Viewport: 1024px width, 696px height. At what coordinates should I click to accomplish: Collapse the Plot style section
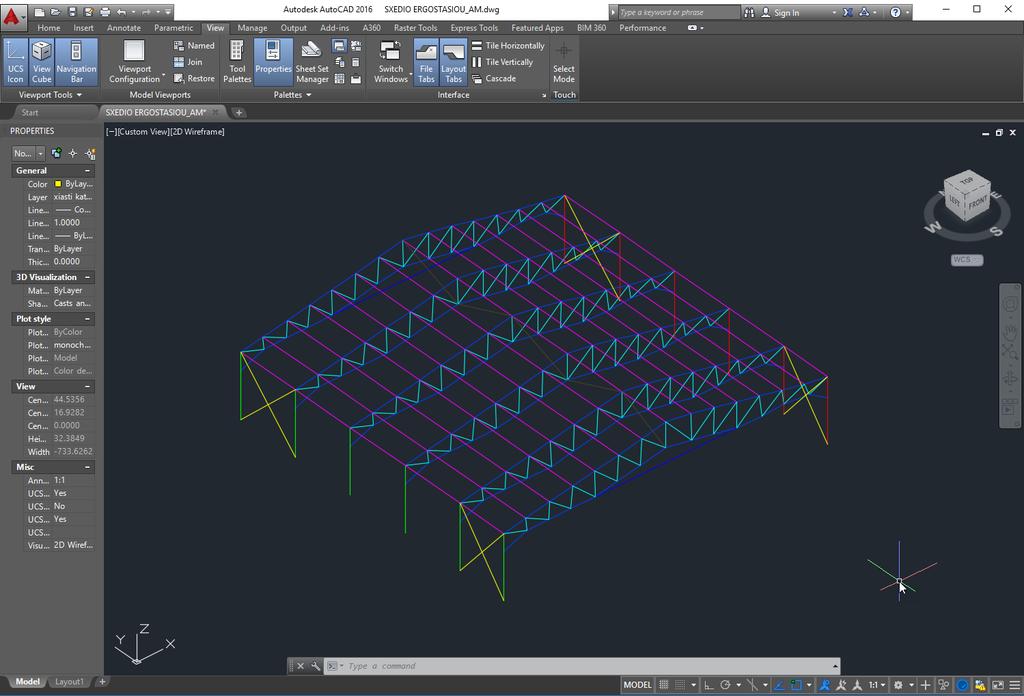[88, 319]
